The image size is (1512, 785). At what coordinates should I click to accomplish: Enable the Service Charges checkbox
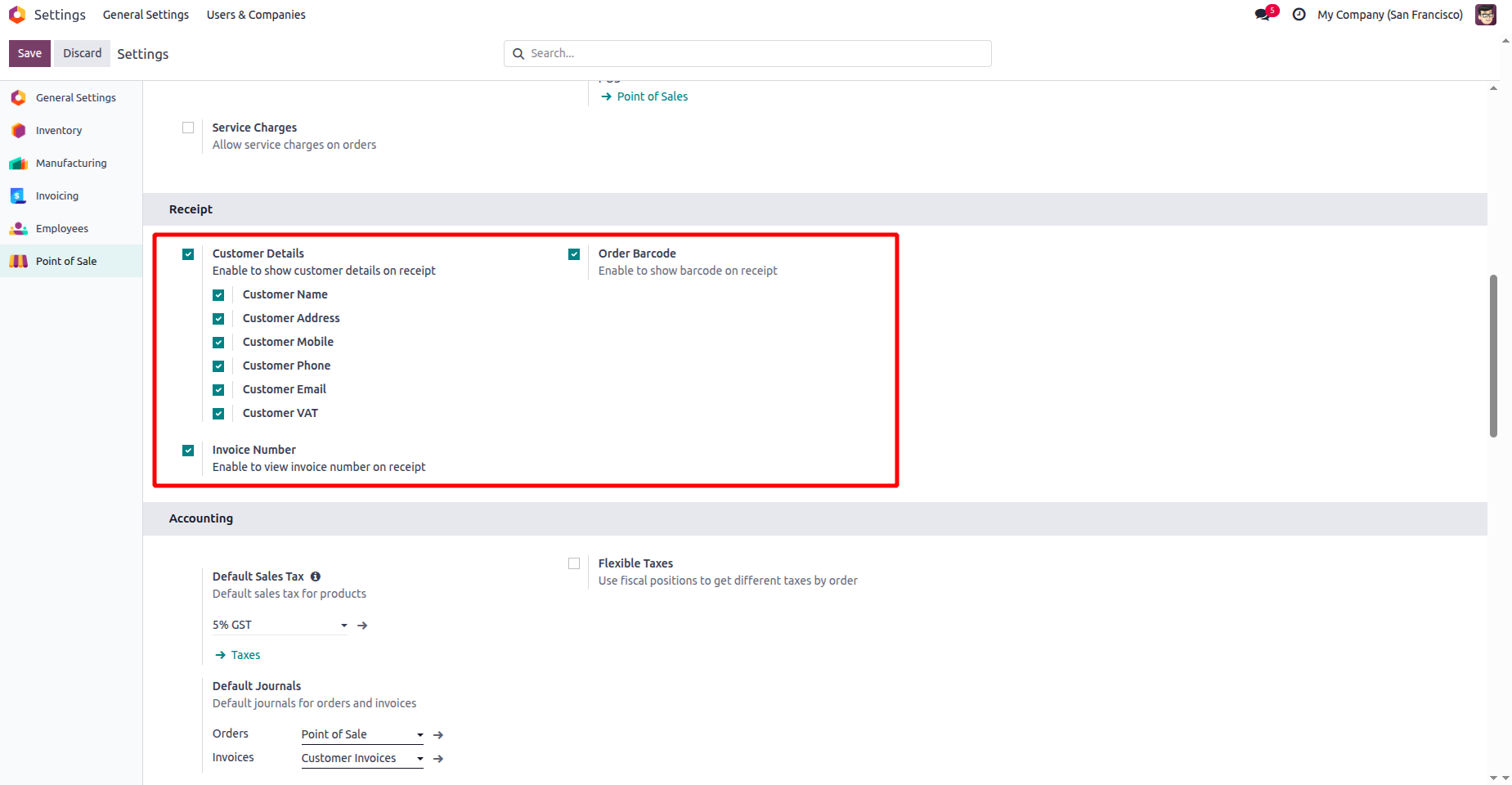tap(188, 128)
